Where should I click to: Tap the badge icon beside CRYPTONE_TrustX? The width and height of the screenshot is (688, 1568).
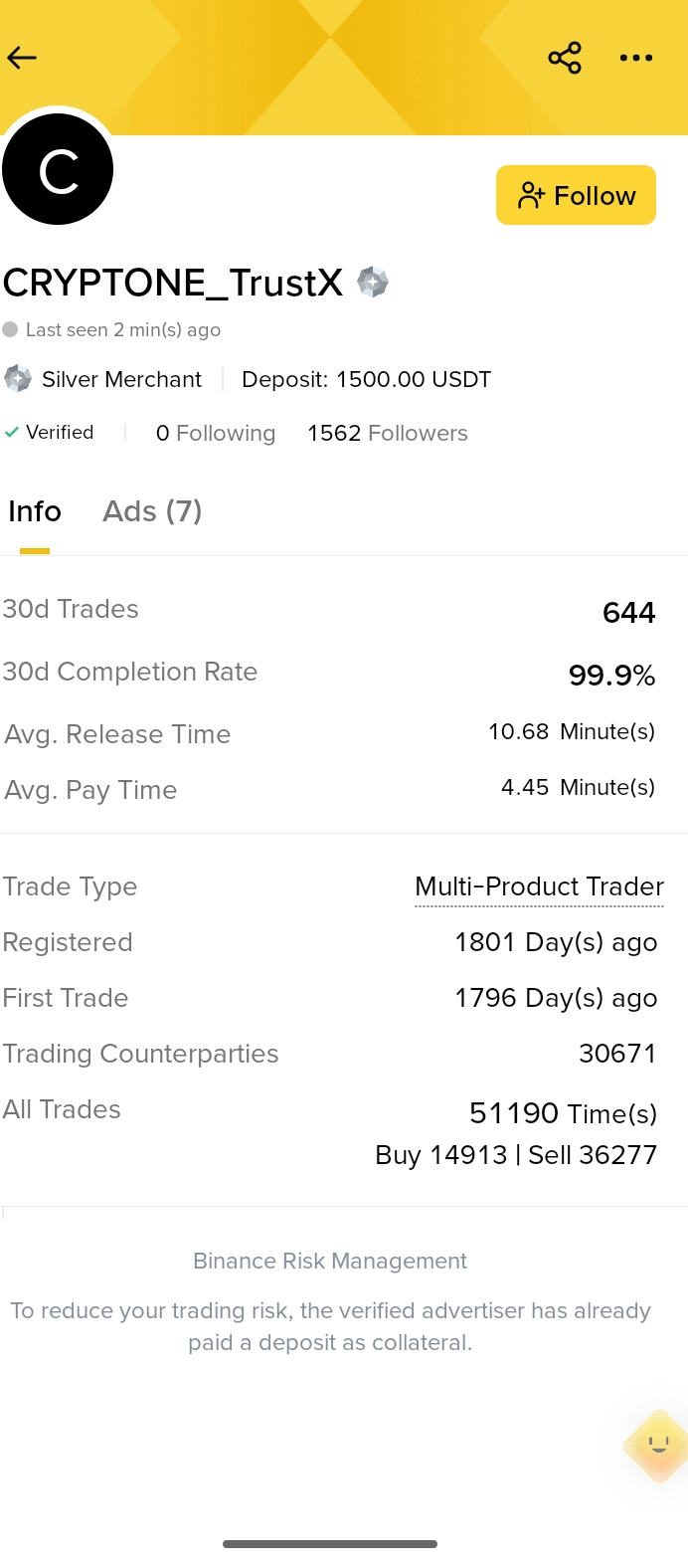click(x=373, y=283)
